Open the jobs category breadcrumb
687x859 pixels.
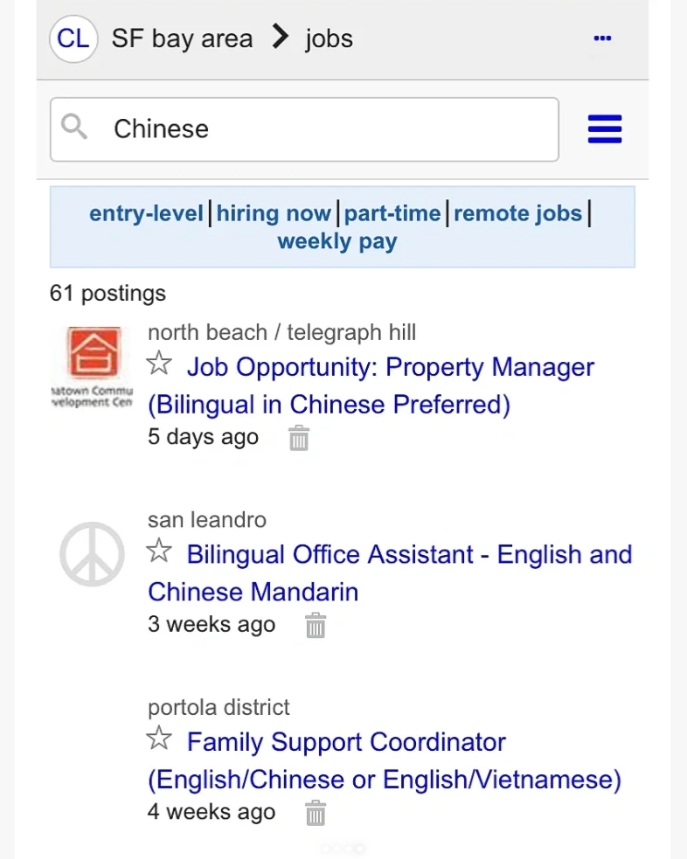point(329,39)
